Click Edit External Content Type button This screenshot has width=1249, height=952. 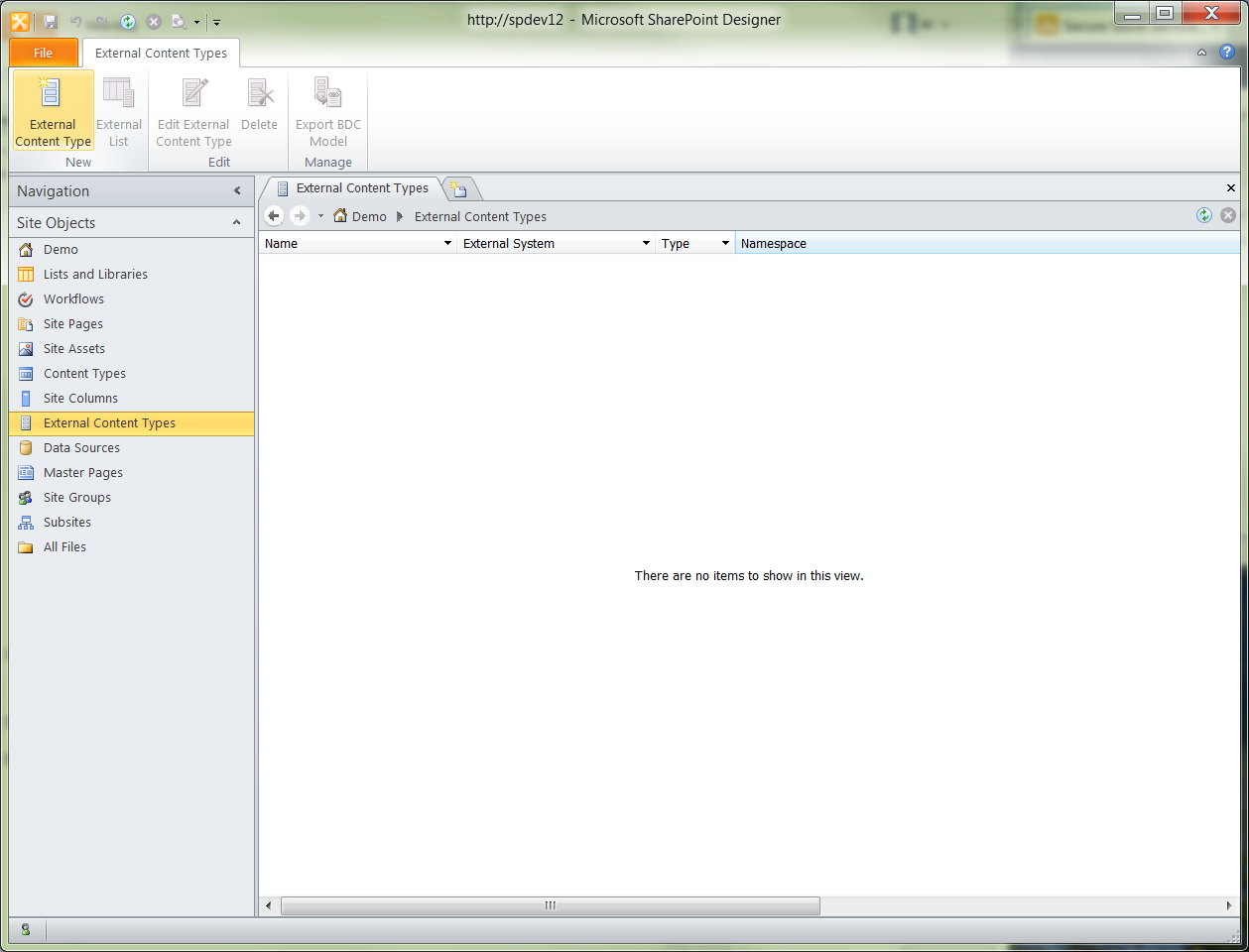point(193,111)
